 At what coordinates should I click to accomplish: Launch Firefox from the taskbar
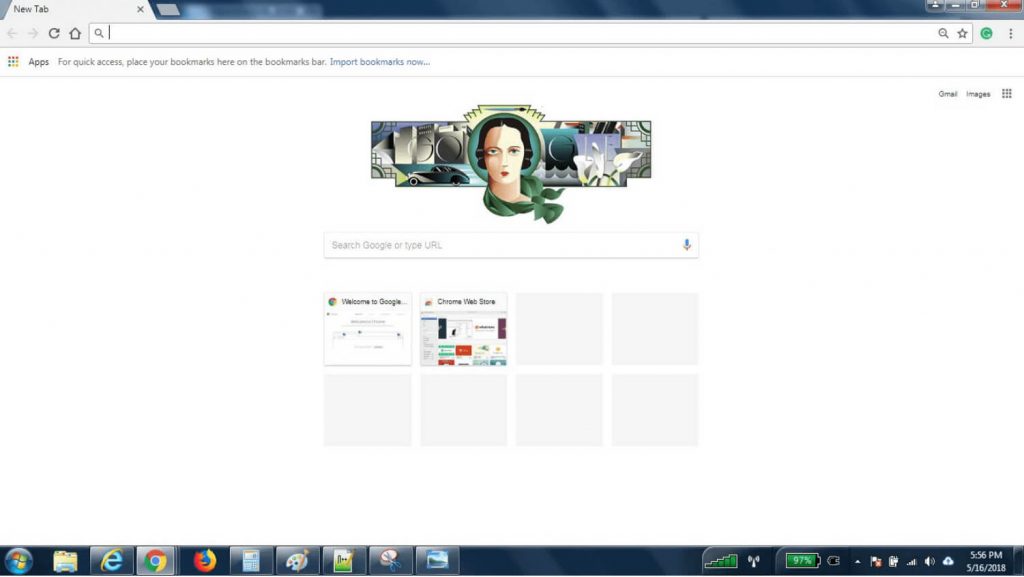(x=204, y=561)
